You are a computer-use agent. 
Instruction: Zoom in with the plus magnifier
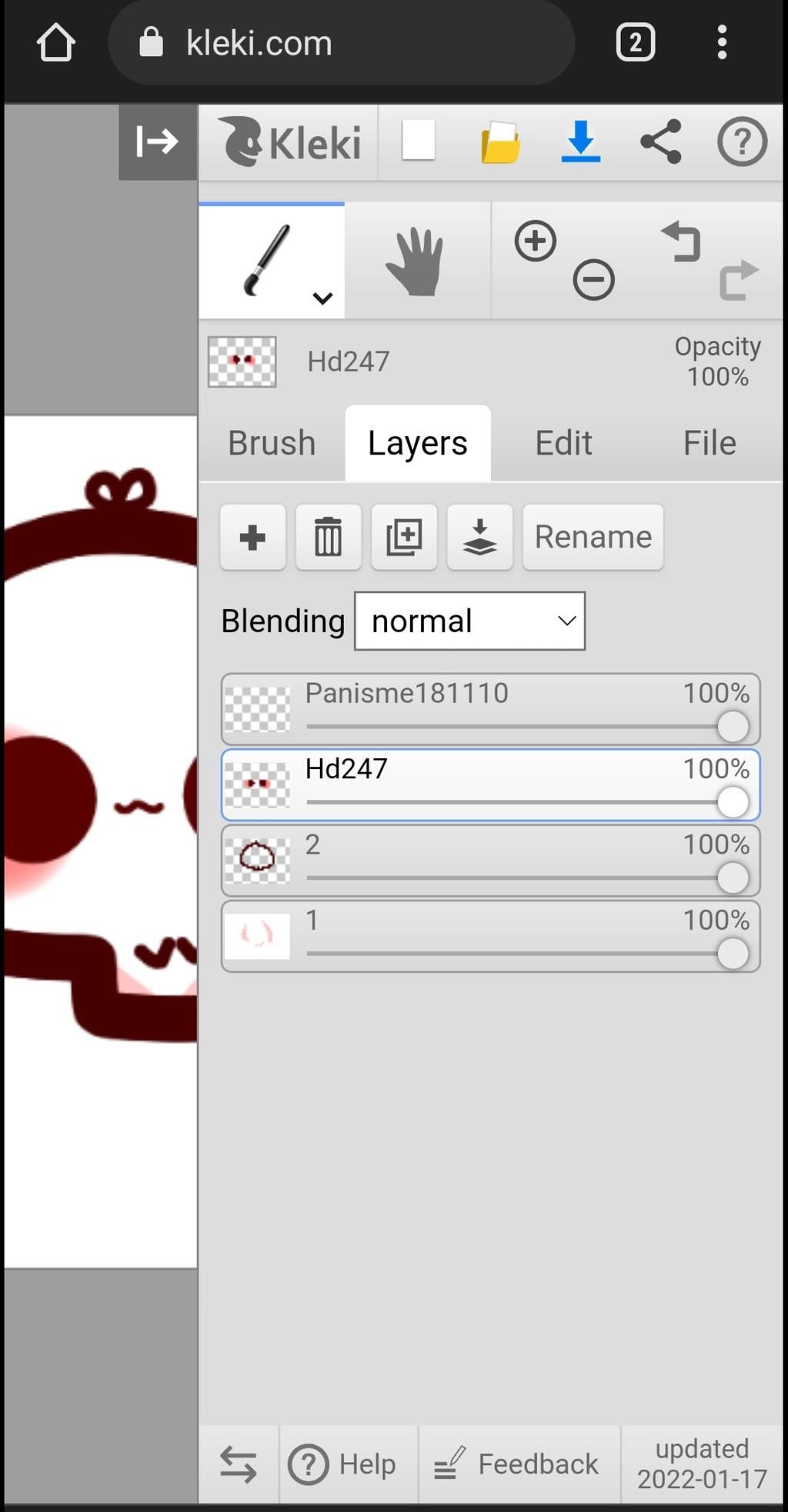[536, 241]
